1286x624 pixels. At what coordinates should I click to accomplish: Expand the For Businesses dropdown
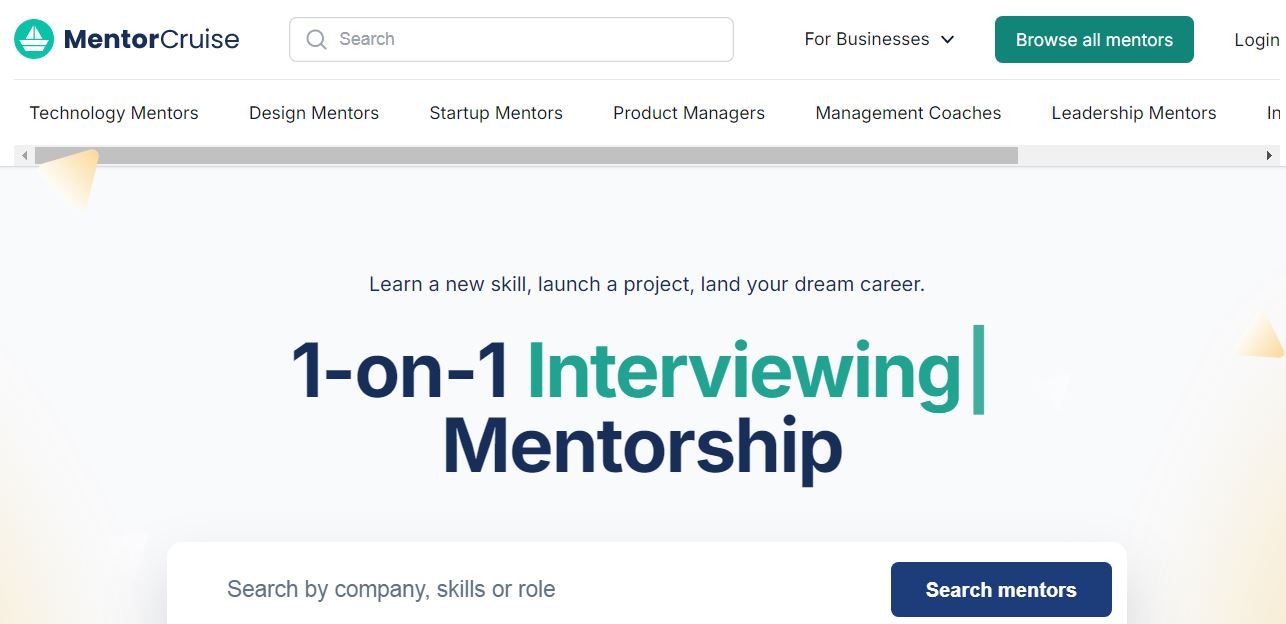click(867, 39)
